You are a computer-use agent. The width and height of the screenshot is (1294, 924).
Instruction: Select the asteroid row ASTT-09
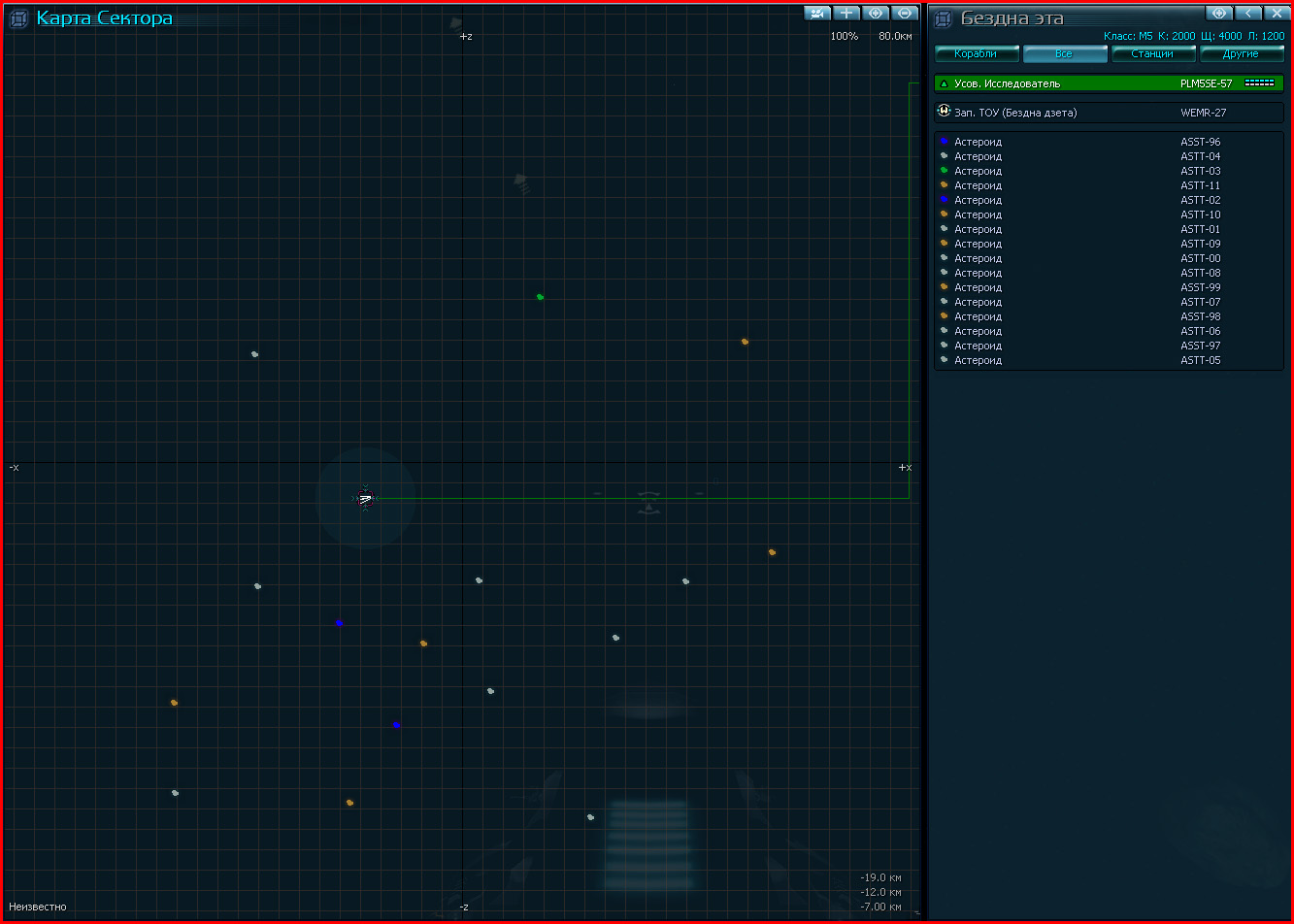pos(1109,244)
